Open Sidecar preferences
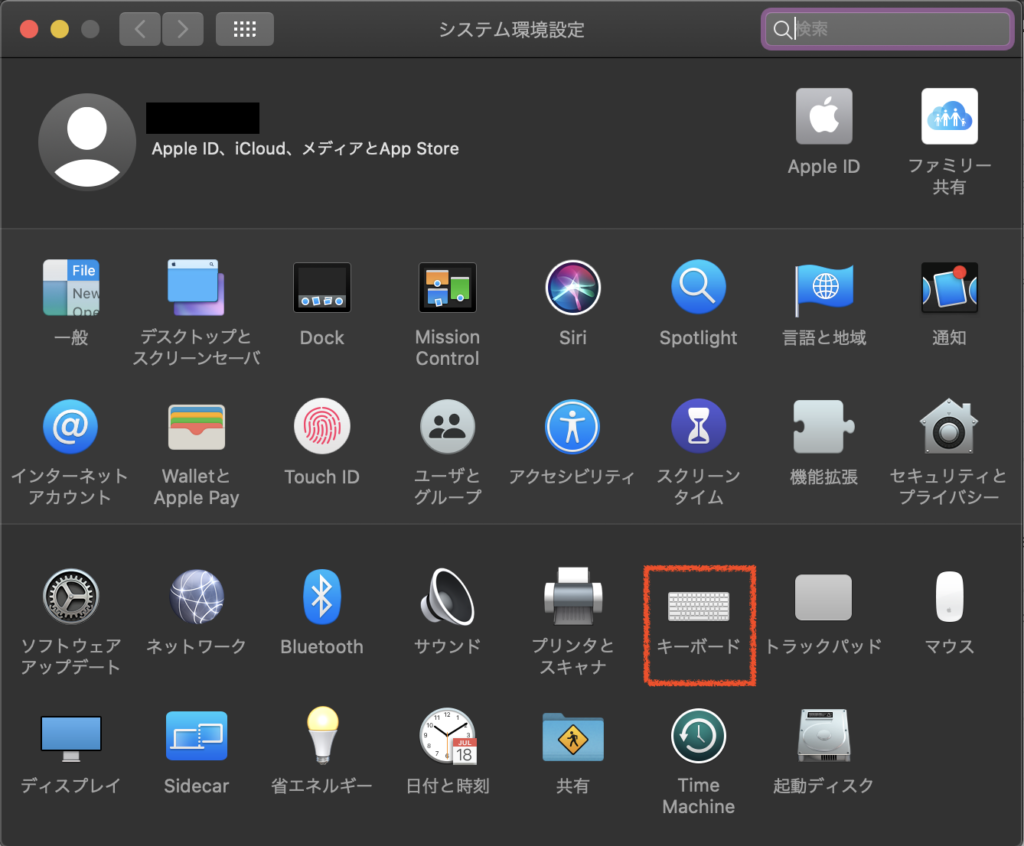This screenshot has width=1024, height=846. coord(197,736)
